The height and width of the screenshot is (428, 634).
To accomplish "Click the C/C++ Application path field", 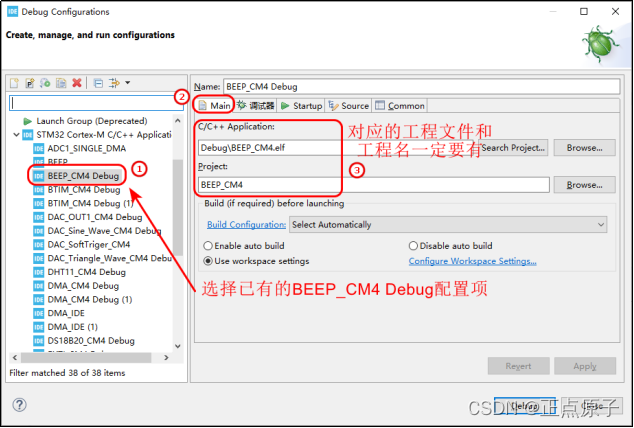I will pos(336,148).
